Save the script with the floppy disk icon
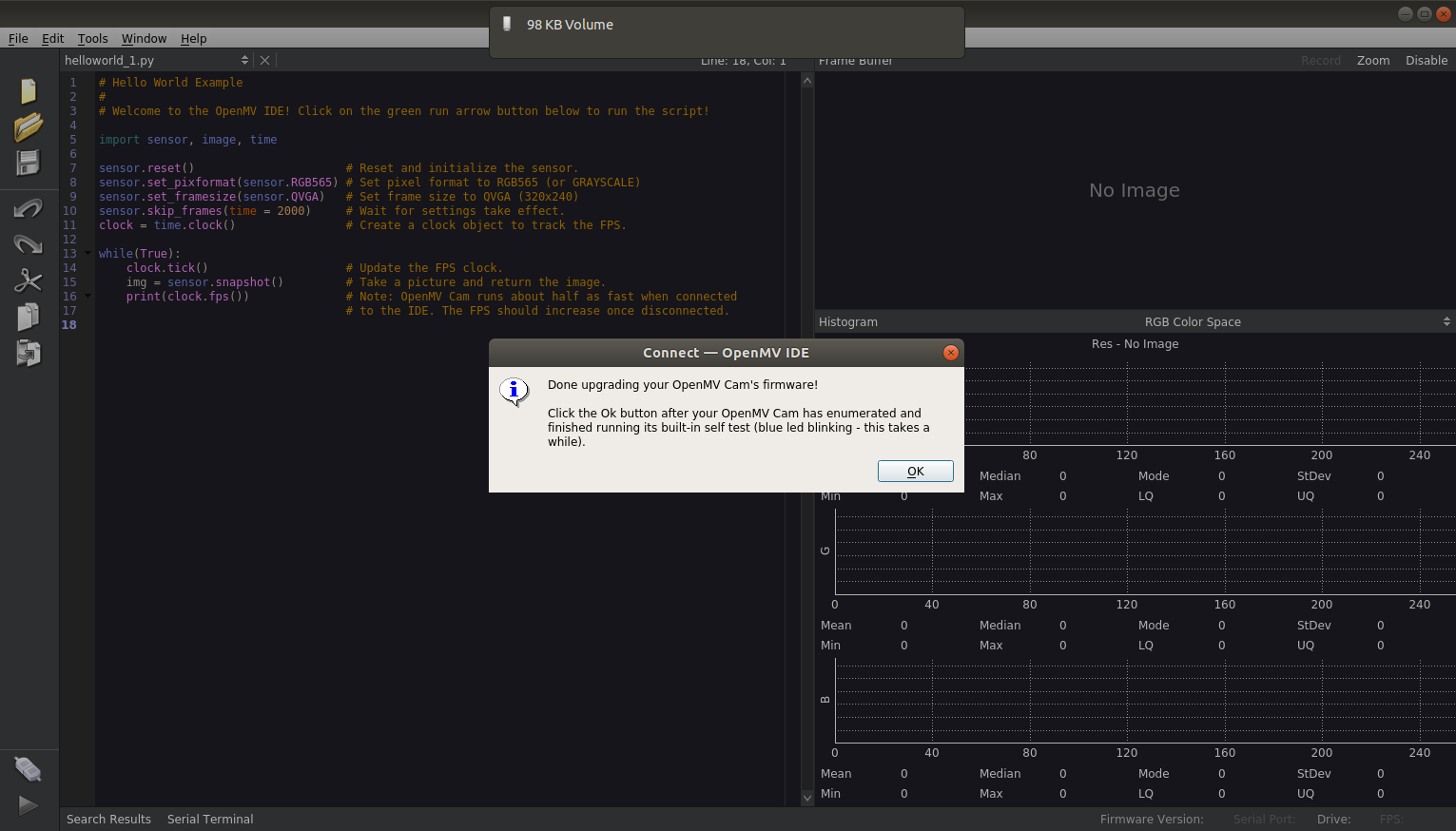This screenshot has height=831, width=1456. point(29,163)
